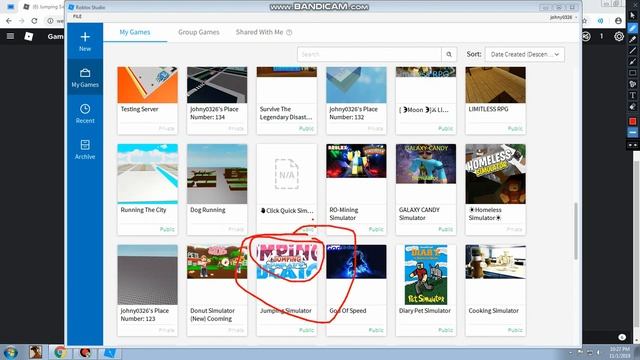Click the New plus icon in sidebar
The width and height of the screenshot is (640, 360).
tap(85, 41)
